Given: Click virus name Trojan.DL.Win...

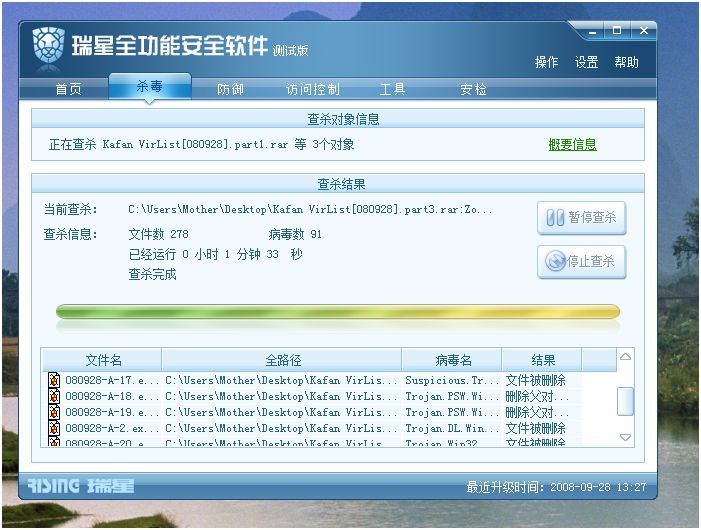Looking at the screenshot, I should 452,428.
